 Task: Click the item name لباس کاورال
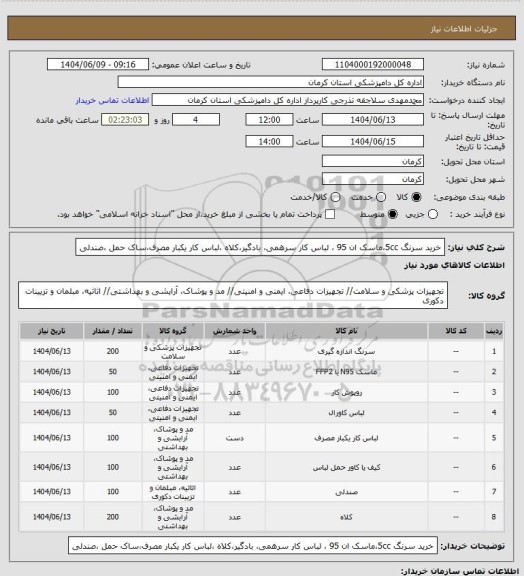(x=346, y=413)
